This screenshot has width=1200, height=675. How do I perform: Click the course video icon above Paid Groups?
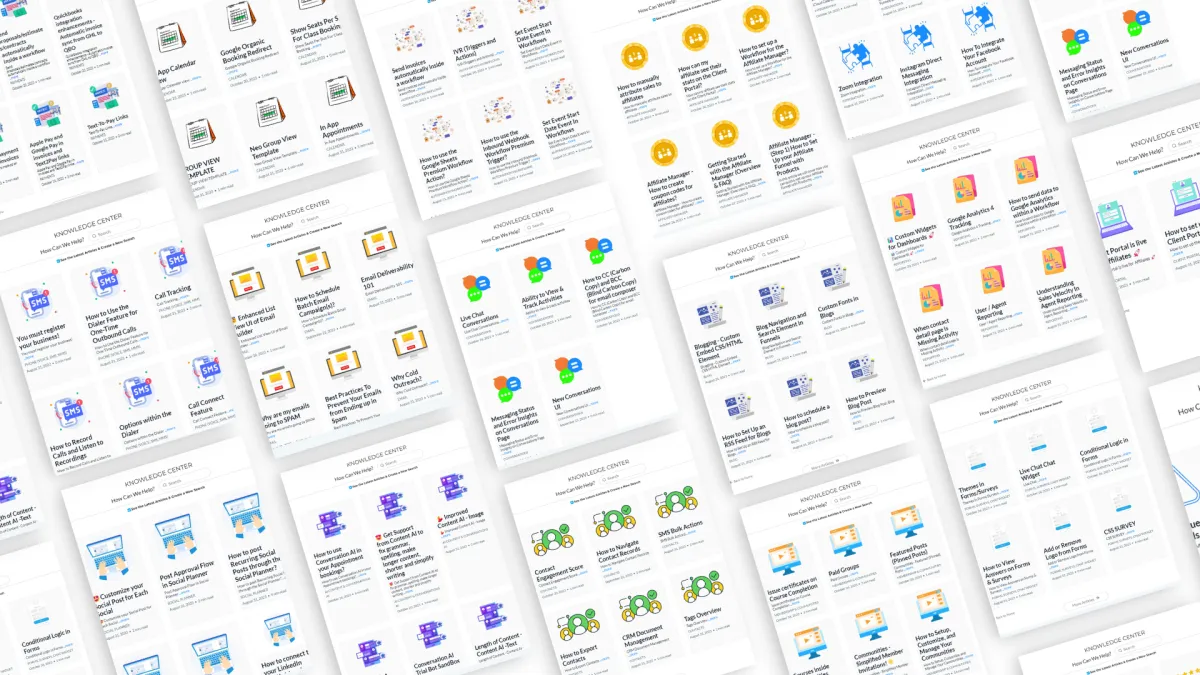(x=844, y=541)
